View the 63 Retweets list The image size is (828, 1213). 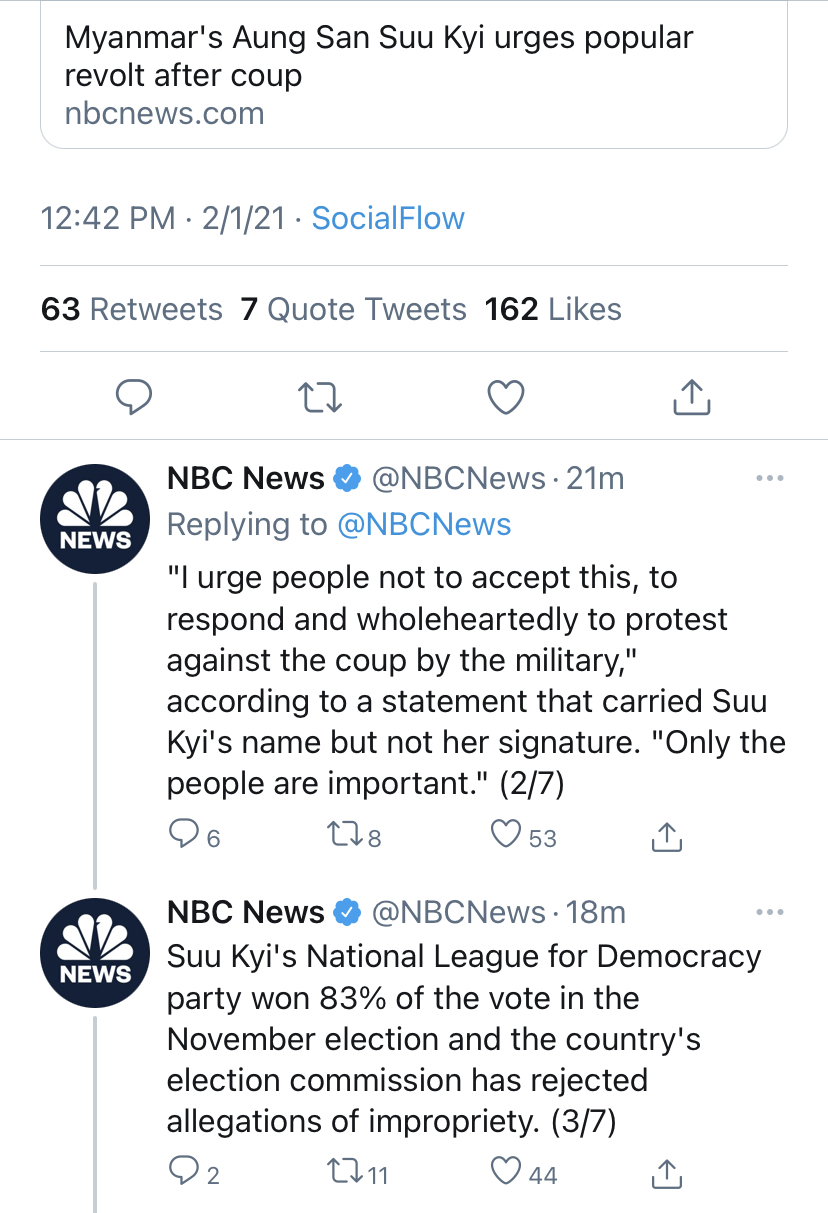[x=132, y=309]
